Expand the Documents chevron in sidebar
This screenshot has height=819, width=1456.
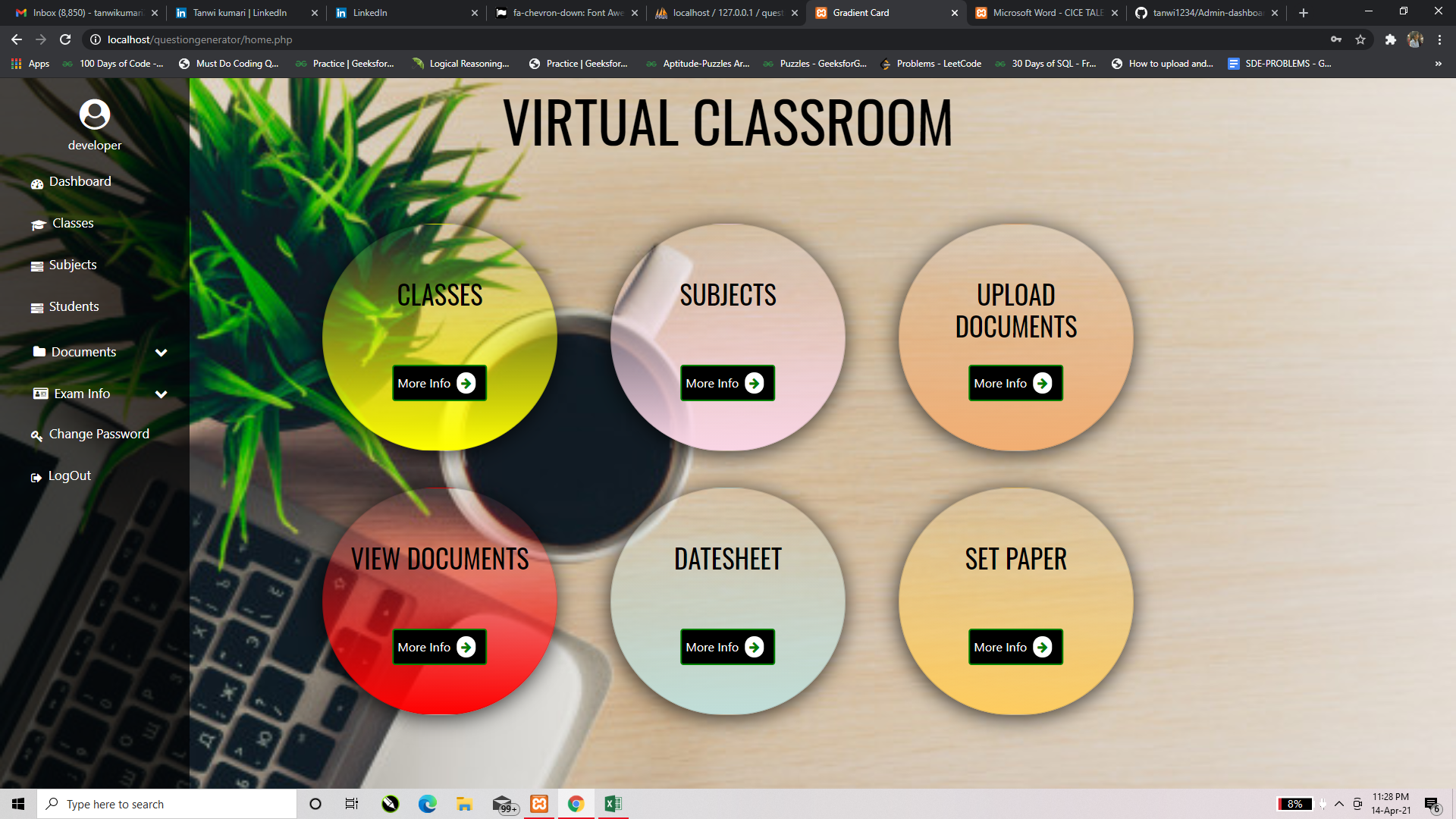[x=161, y=353]
